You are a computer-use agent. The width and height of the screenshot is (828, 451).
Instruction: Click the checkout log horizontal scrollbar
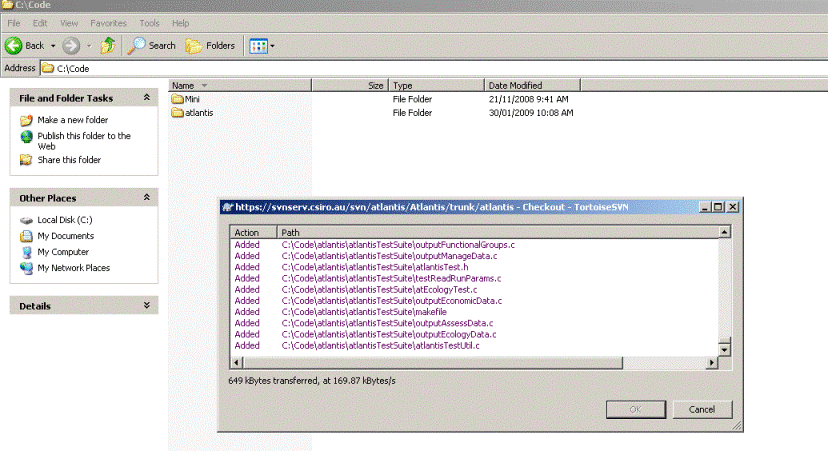point(475,360)
